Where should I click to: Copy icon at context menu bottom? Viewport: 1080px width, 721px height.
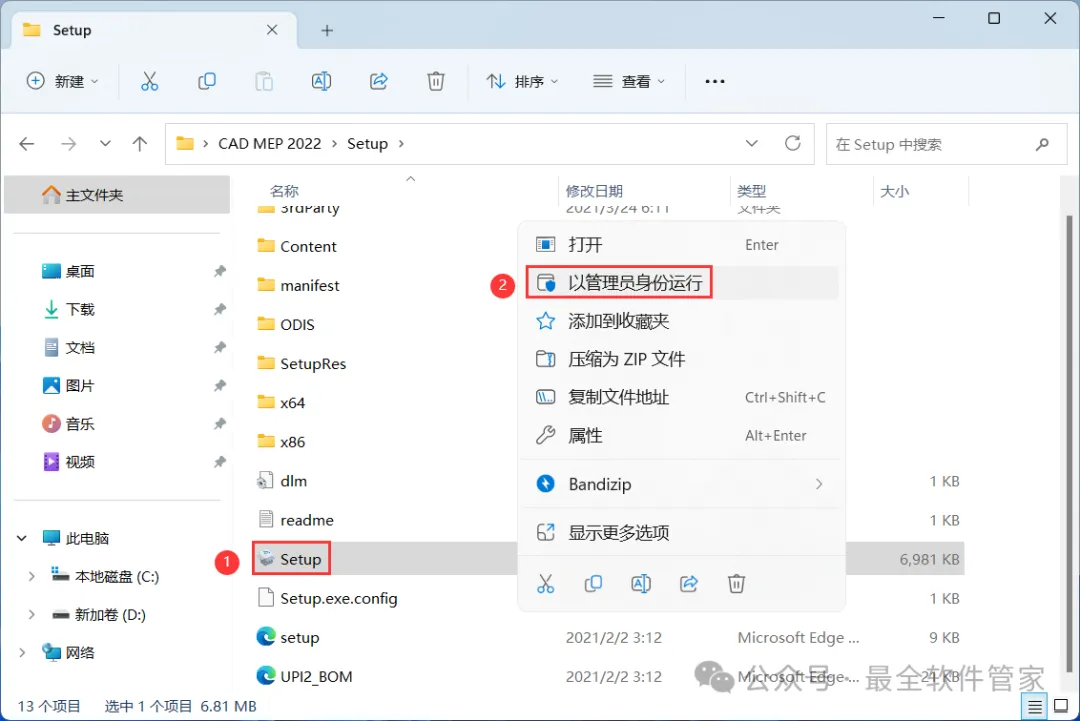click(593, 584)
